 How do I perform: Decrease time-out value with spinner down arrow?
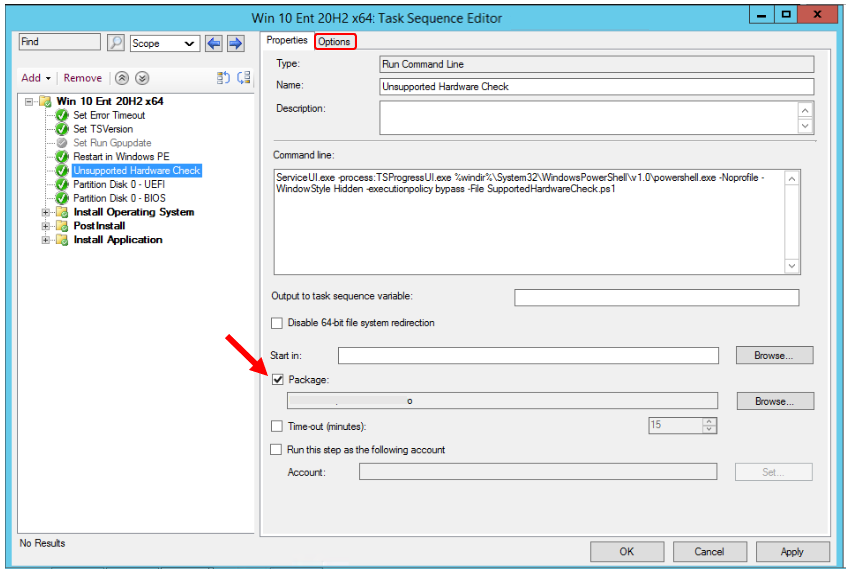709,429
